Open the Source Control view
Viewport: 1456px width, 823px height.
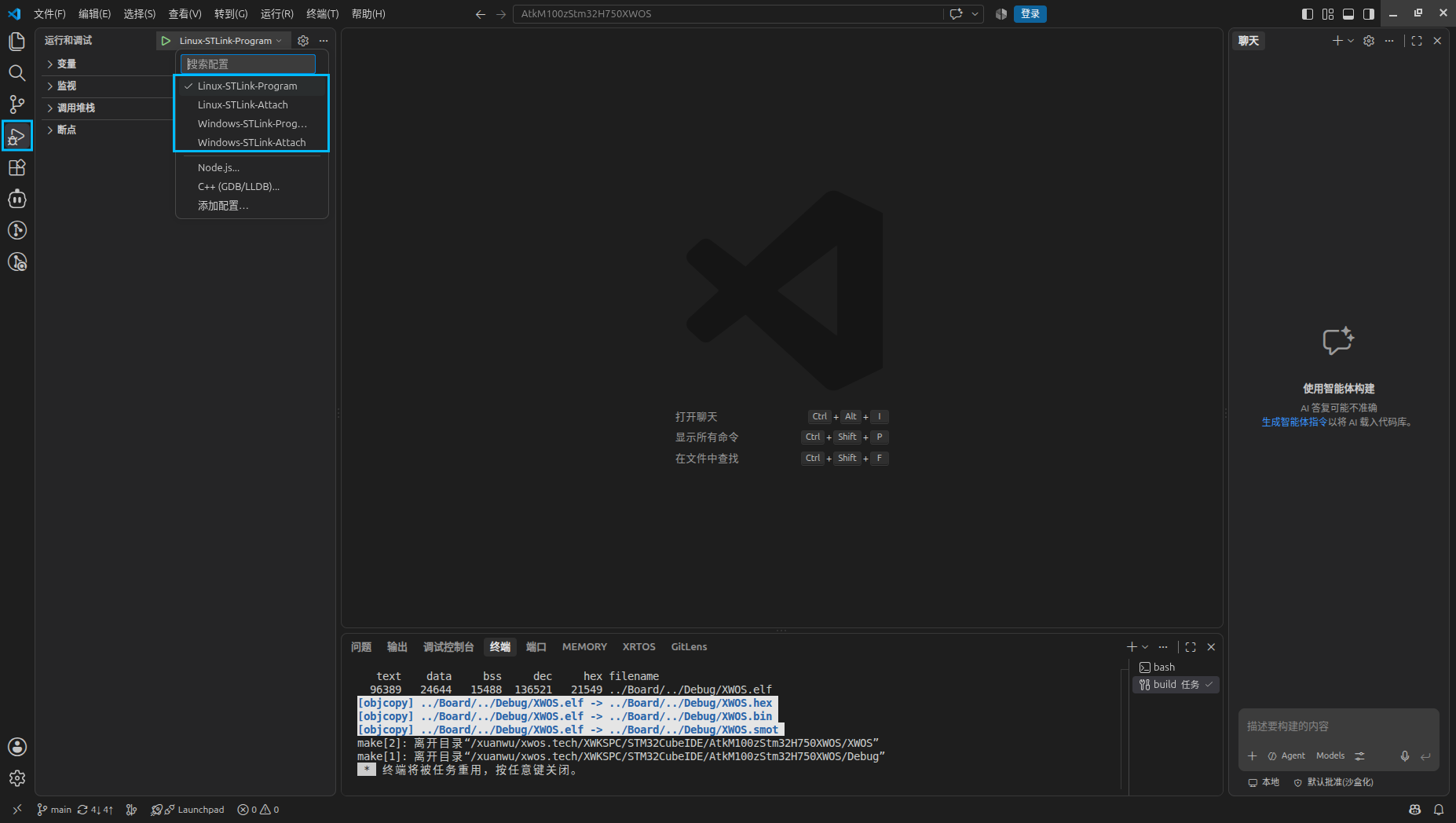click(x=16, y=104)
